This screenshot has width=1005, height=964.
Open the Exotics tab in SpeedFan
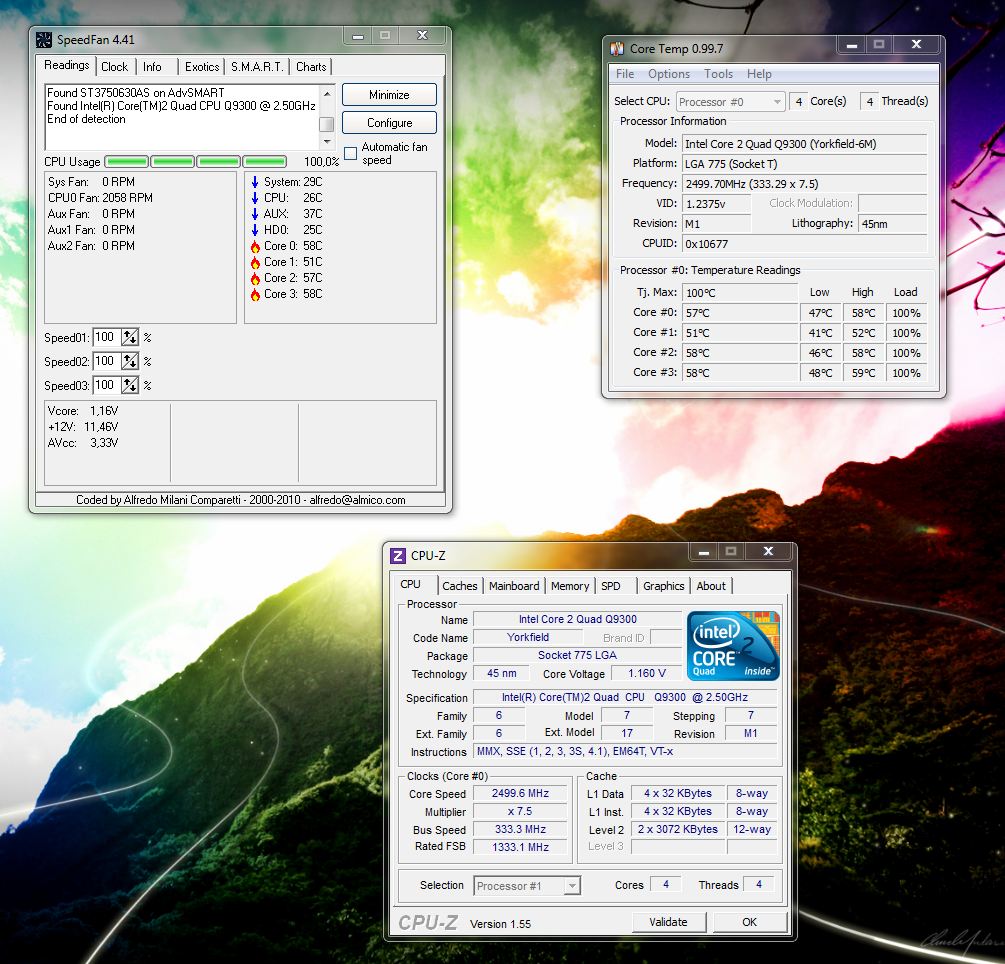pyautogui.click(x=202, y=67)
